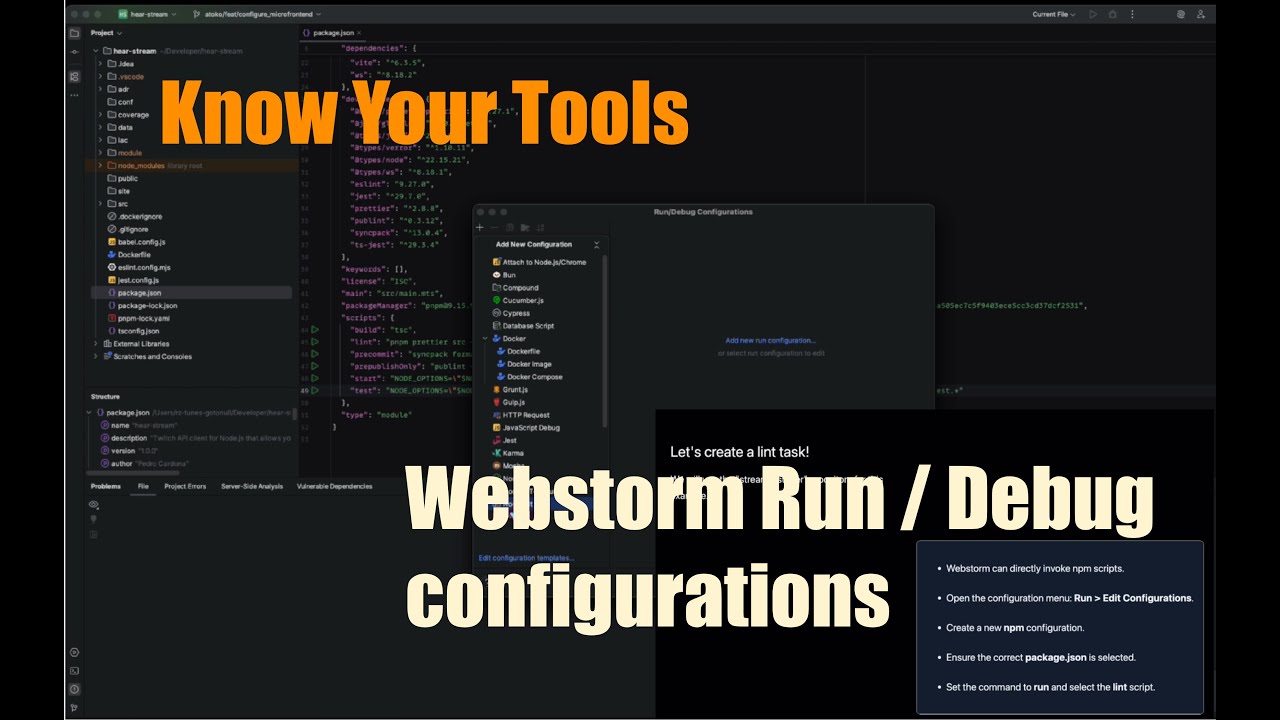Click Edit configuration templates link
Viewport: 1280px width, 720px height.
point(527,558)
